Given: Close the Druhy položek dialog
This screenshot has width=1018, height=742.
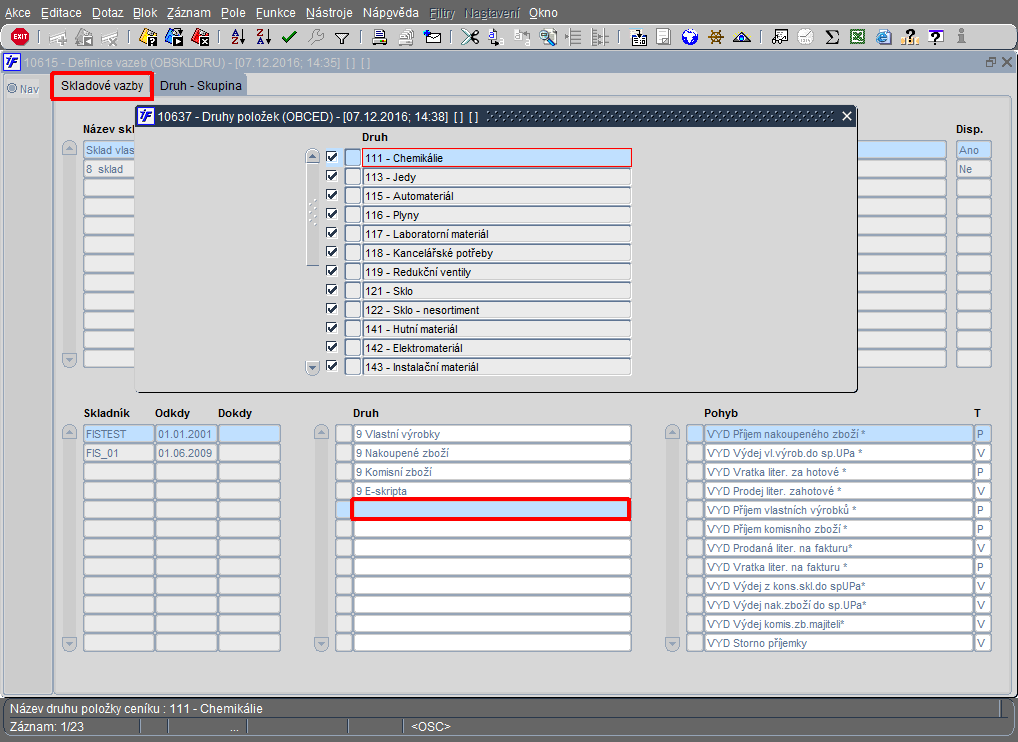Looking at the screenshot, I should [x=847, y=116].
